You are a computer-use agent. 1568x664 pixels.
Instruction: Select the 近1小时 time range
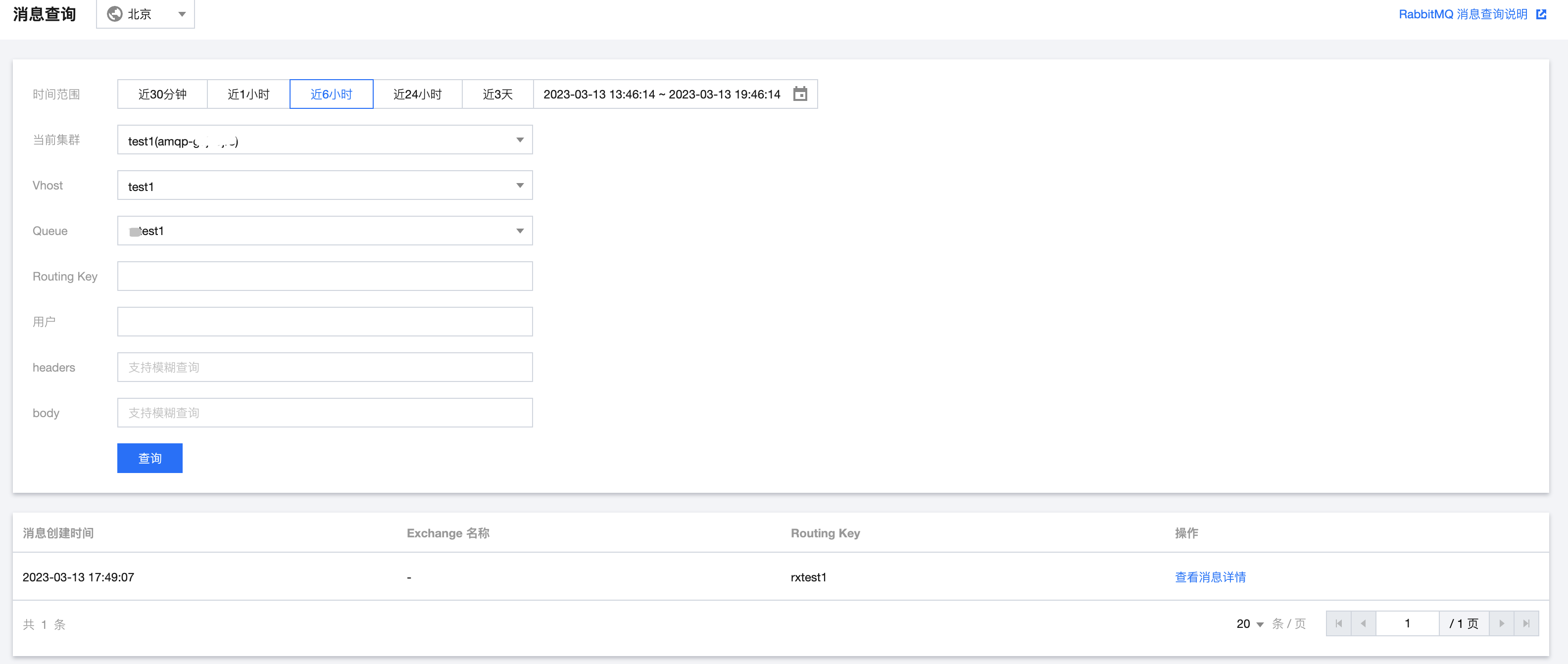[248, 94]
